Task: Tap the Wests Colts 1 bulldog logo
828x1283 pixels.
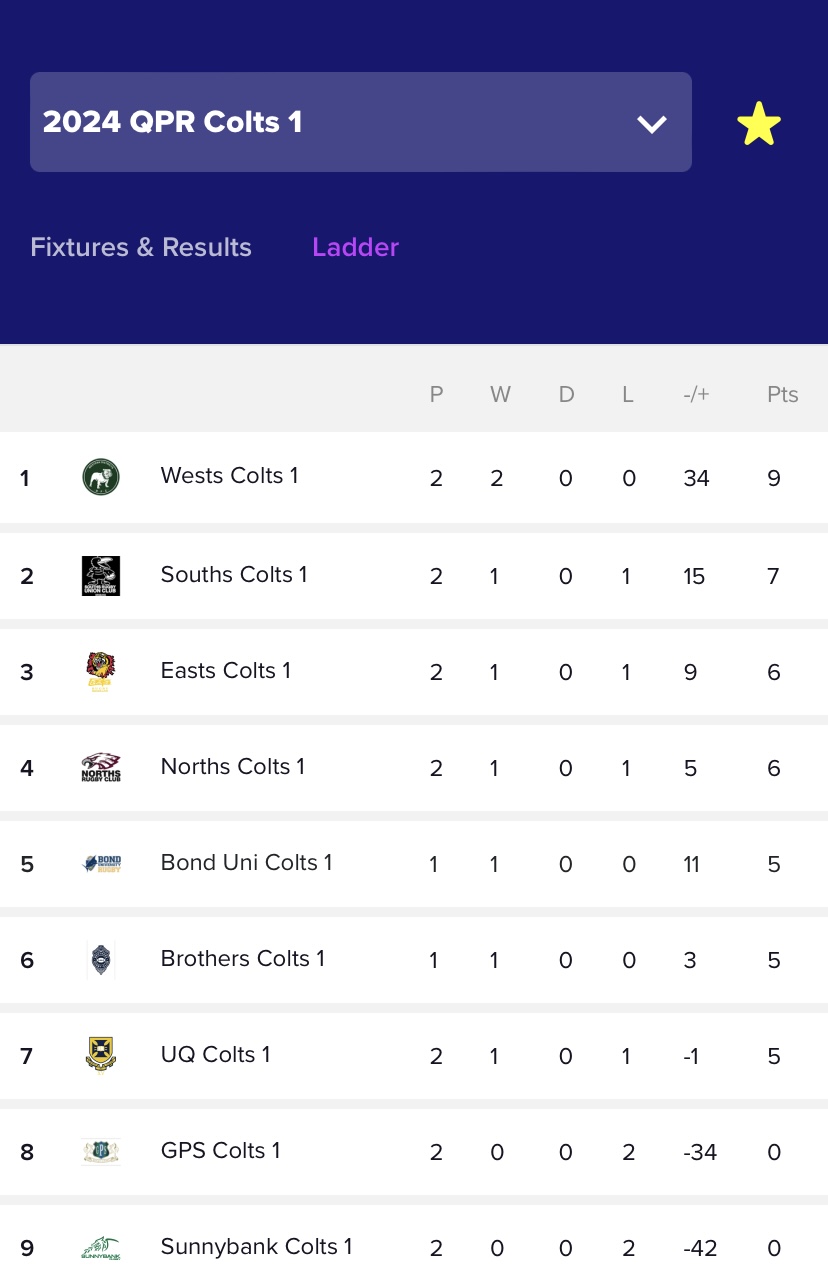Action: 101,477
